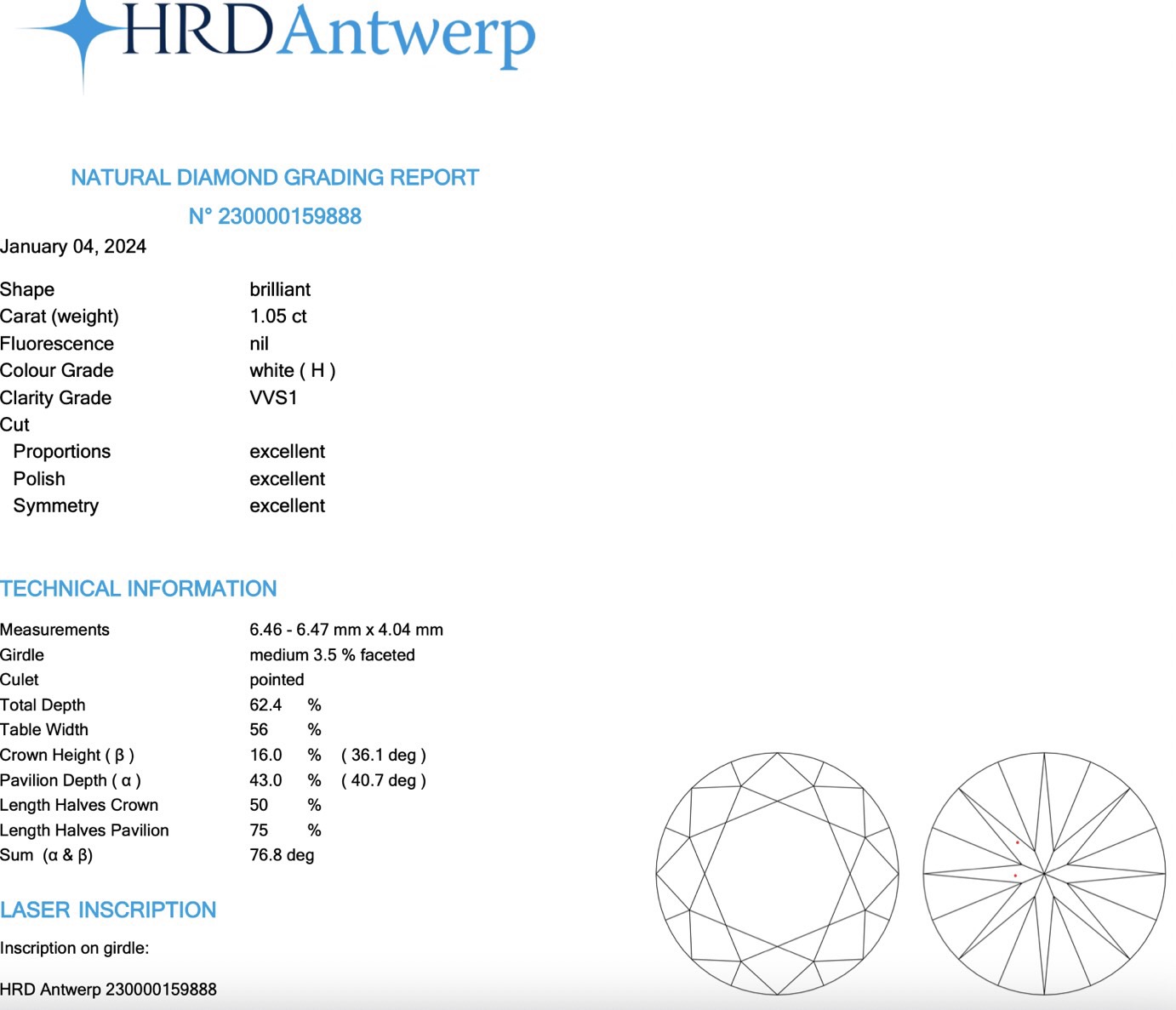Viewport: 1176px width, 1010px height.
Task: Click the Total Depth label
Action: point(43,705)
